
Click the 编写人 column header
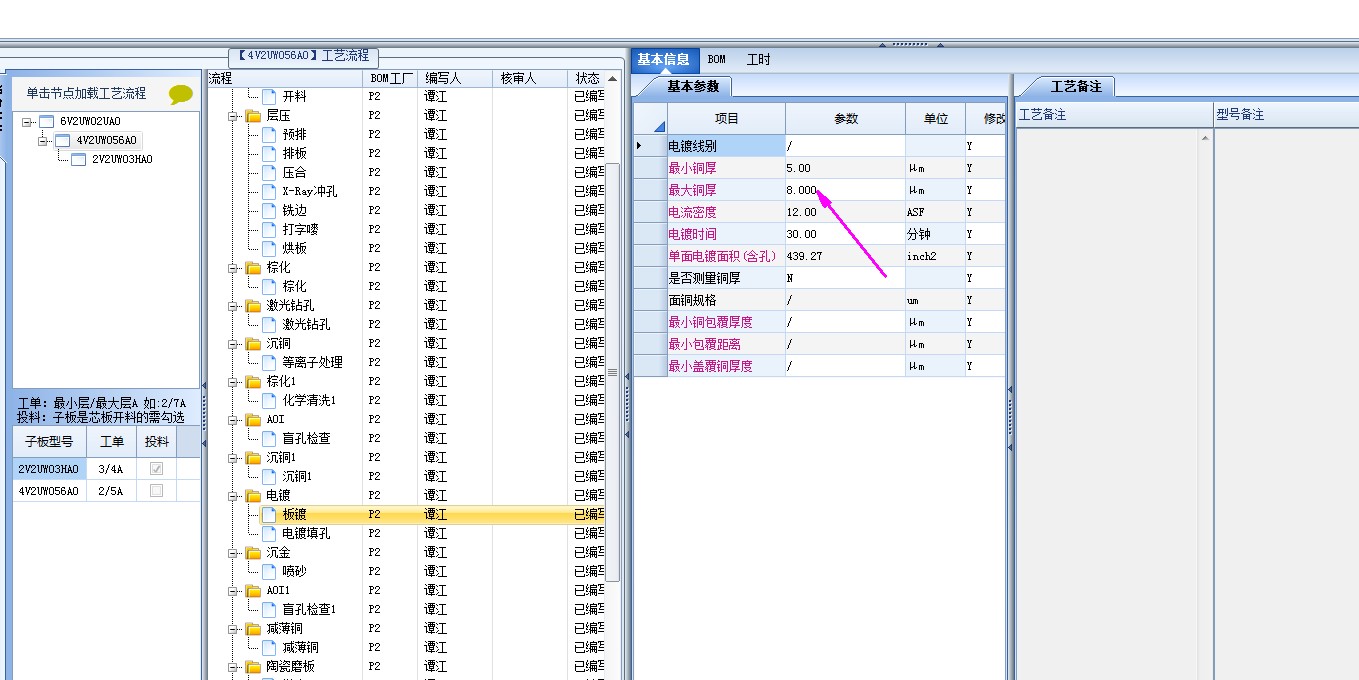(x=456, y=78)
